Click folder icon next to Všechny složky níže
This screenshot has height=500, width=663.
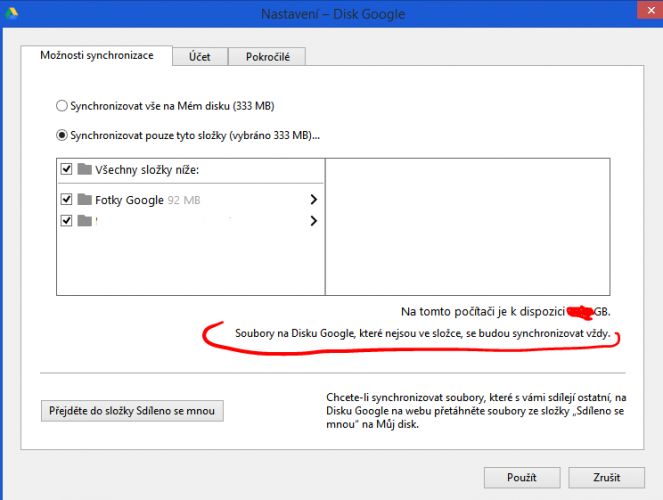click(x=85, y=169)
